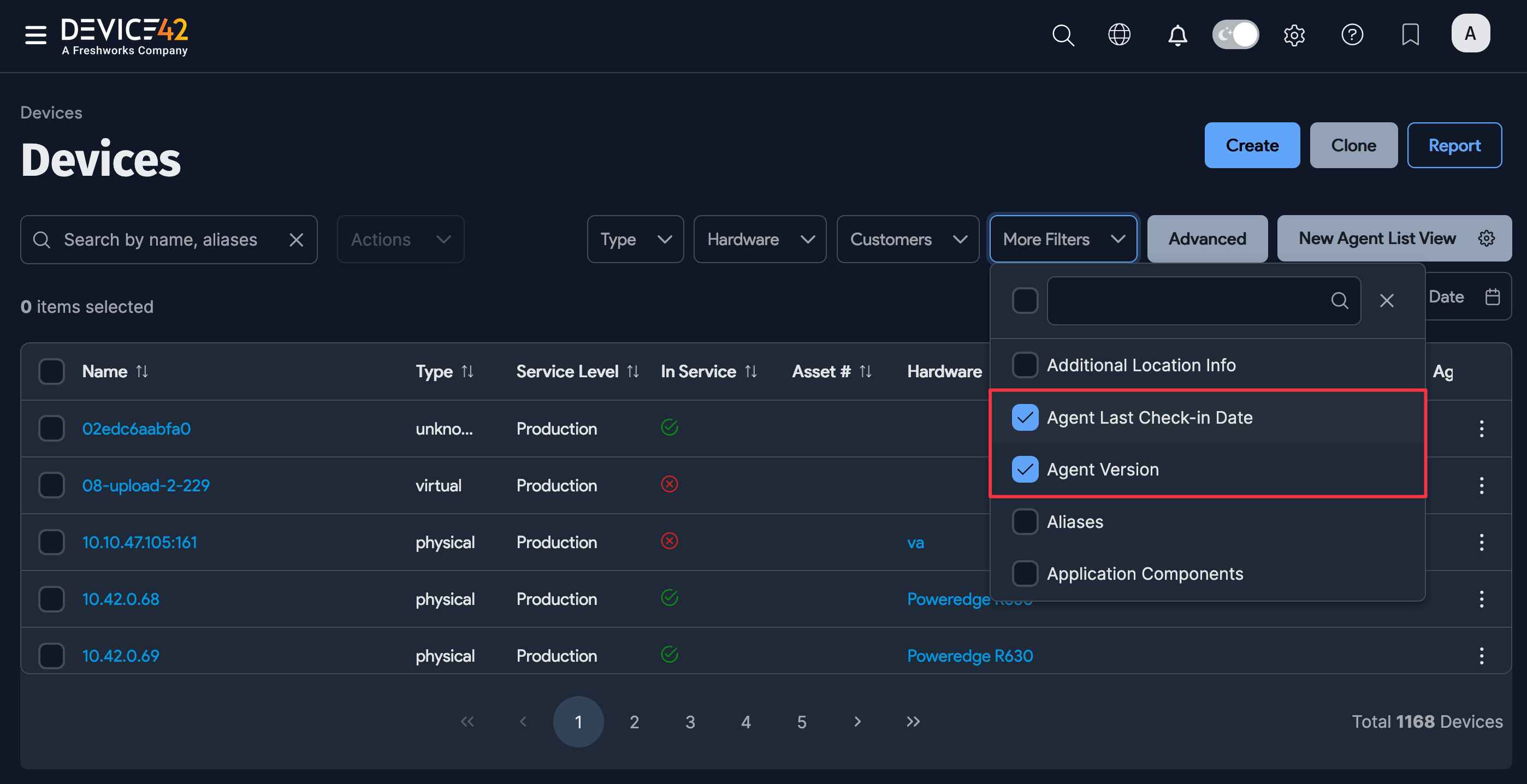The height and width of the screenshot is (784, 1527).
Task: Uncheck Agent Version filter option
Action: (1025, 470)
